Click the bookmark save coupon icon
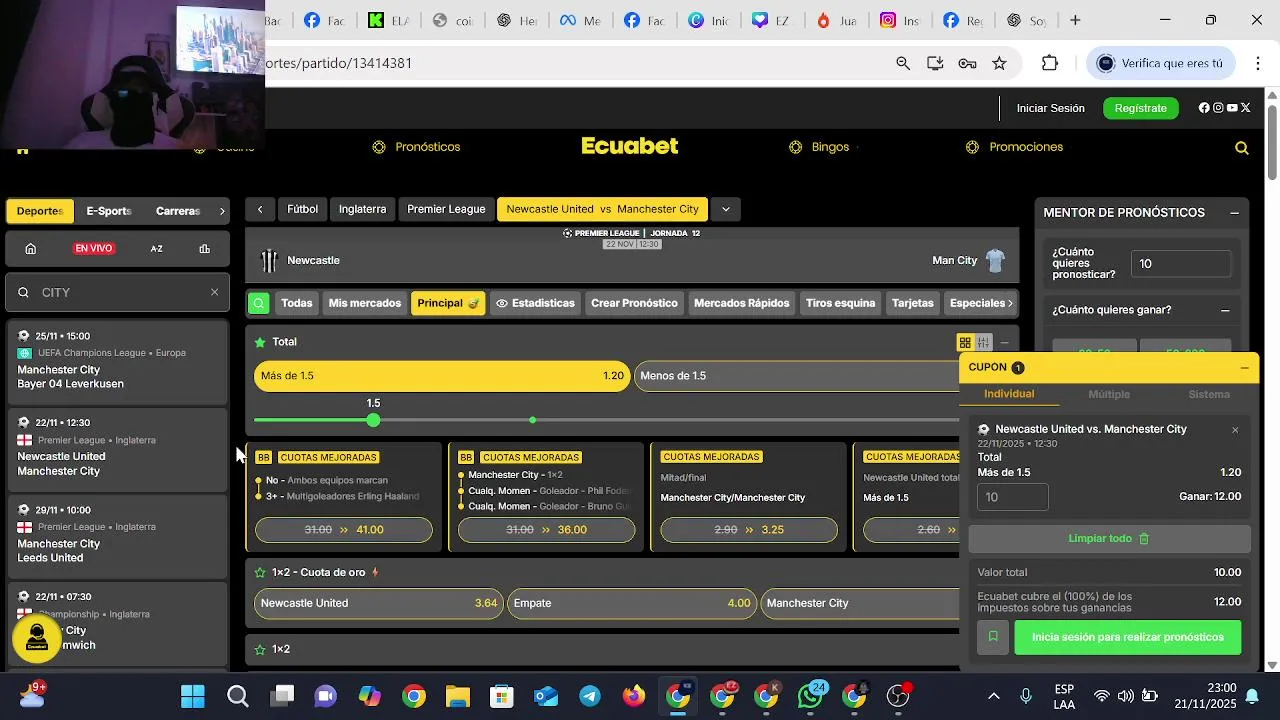The height and width of the screenshot is (720, 1280). click(x=993, y=637)
